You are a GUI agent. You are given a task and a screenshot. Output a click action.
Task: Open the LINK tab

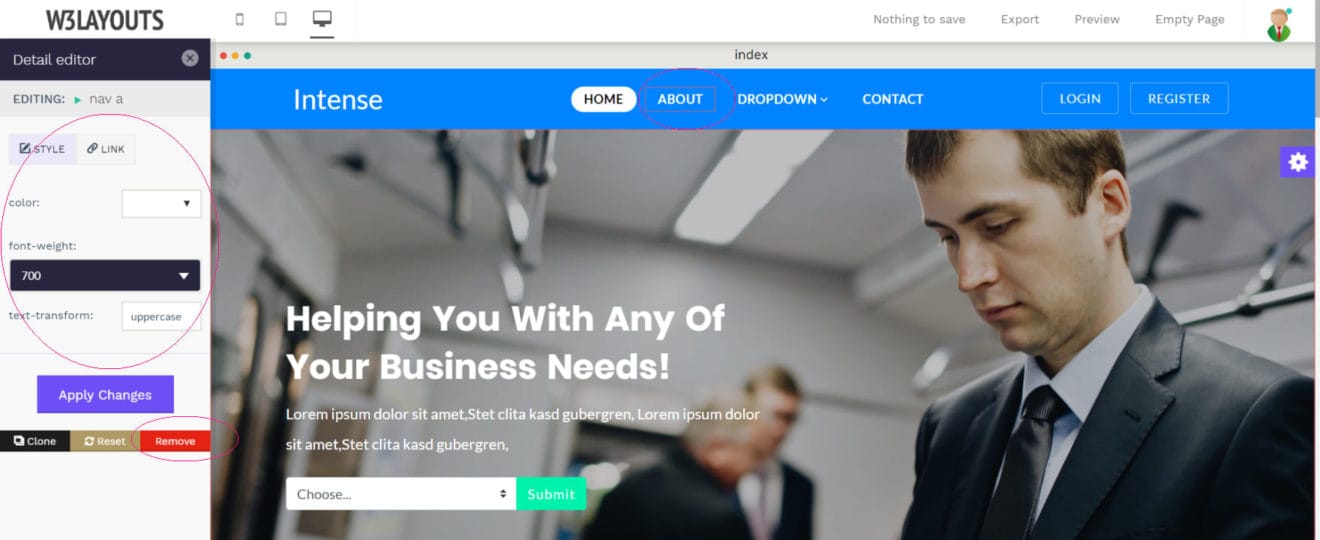pyautogui.click(x=105, y=149)
